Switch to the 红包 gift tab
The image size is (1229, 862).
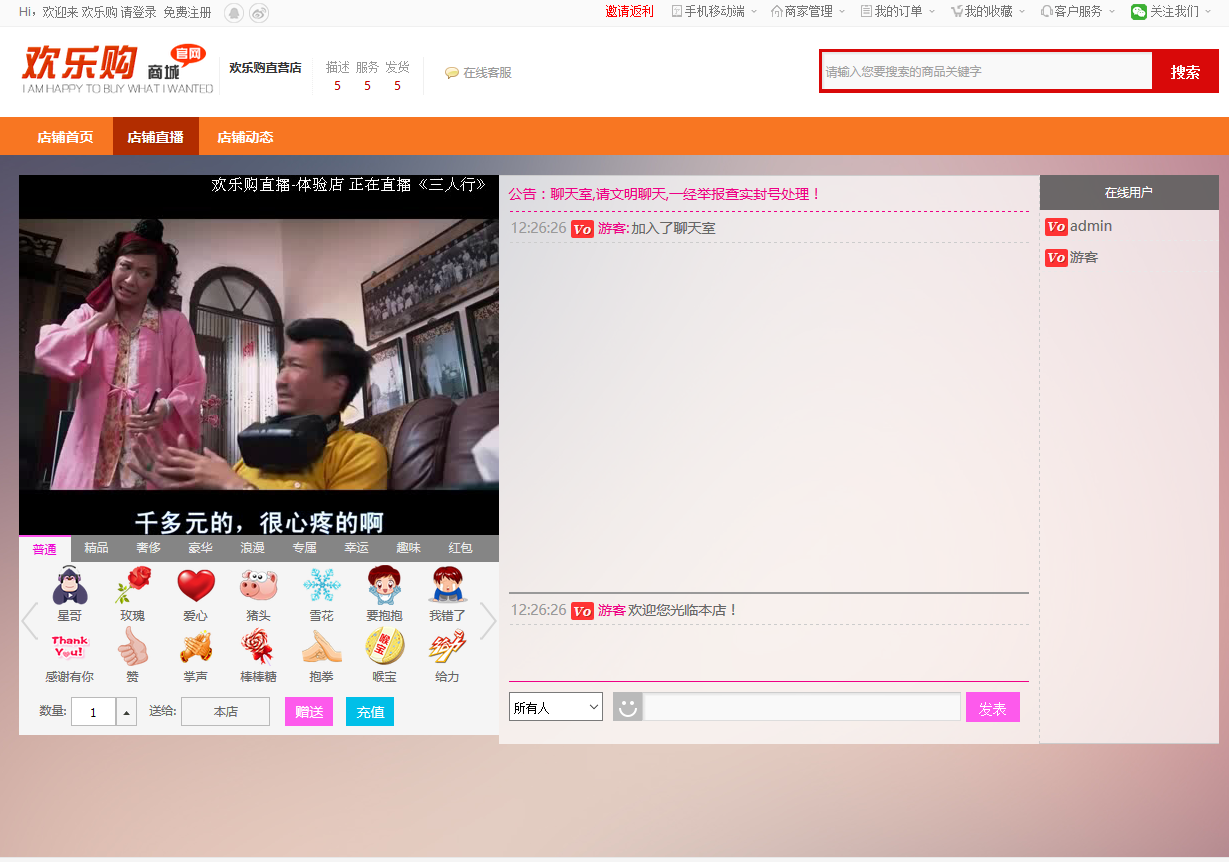[x=461, y=548]
